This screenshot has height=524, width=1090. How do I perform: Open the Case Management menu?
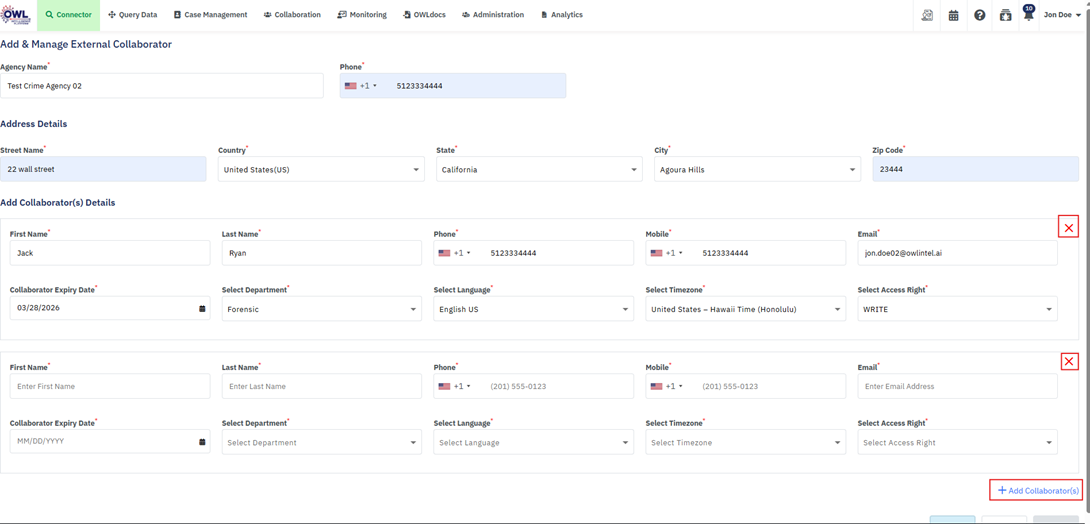[x=210, y=15]
